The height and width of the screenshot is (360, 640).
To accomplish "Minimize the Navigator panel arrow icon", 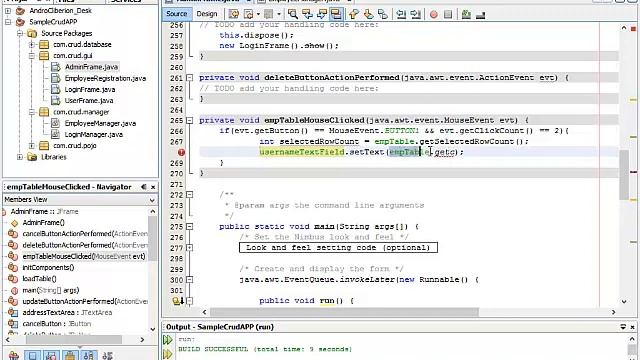I will pos(143,187).
